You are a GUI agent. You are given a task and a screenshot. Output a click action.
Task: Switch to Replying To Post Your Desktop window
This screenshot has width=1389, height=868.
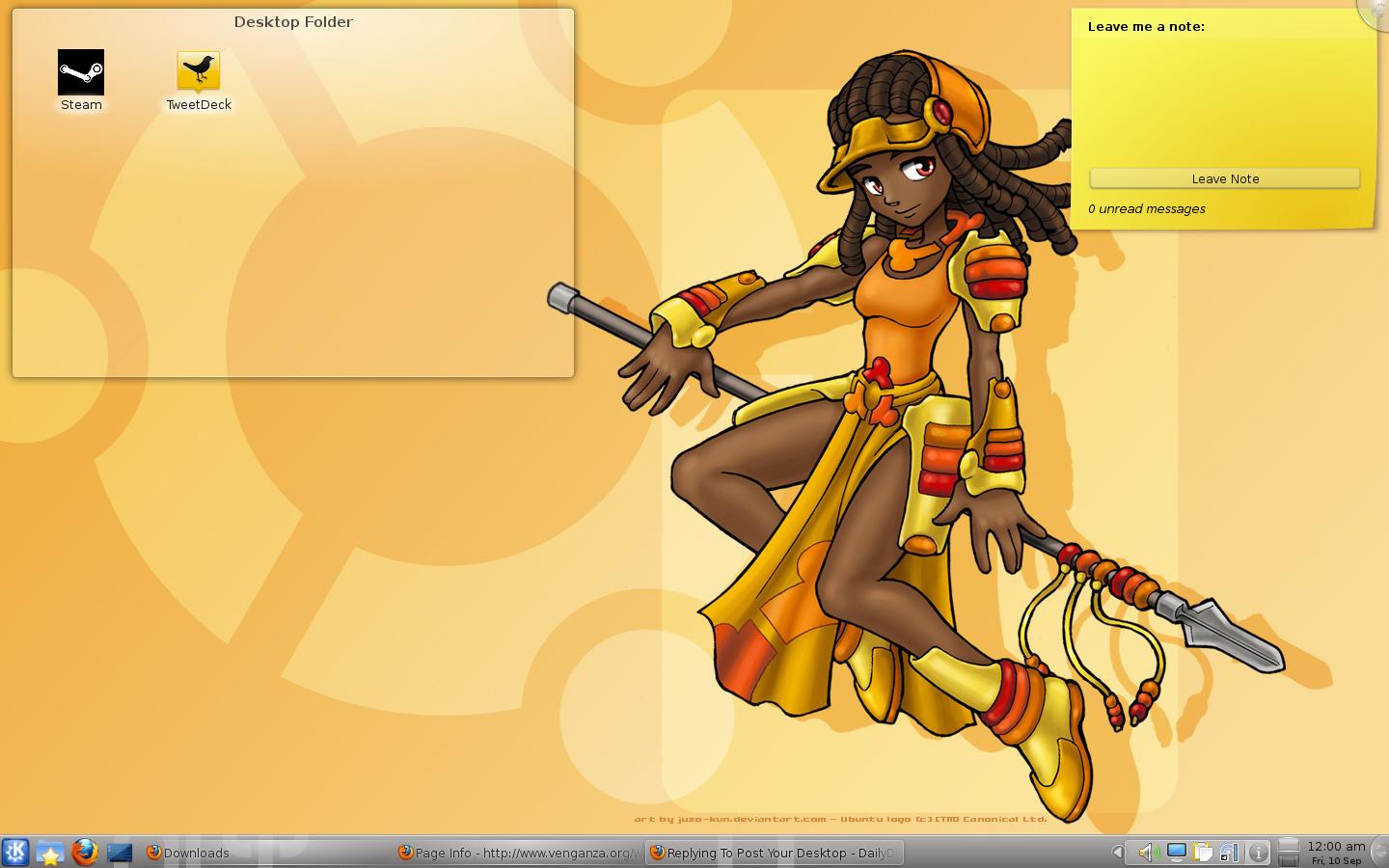[x=775, y=853]
